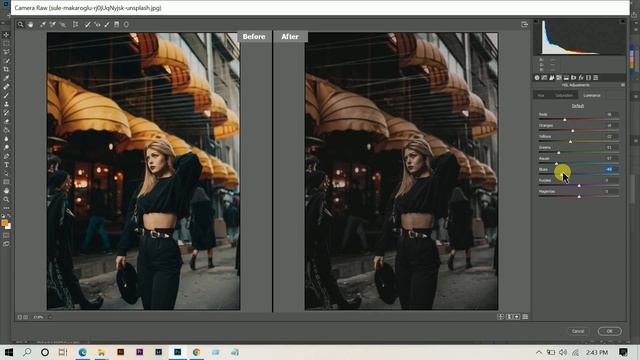The height and width of the screenshot is (360, 640).
Task: Select the Graduated Filter tool
Action: (x=117, y=24)
